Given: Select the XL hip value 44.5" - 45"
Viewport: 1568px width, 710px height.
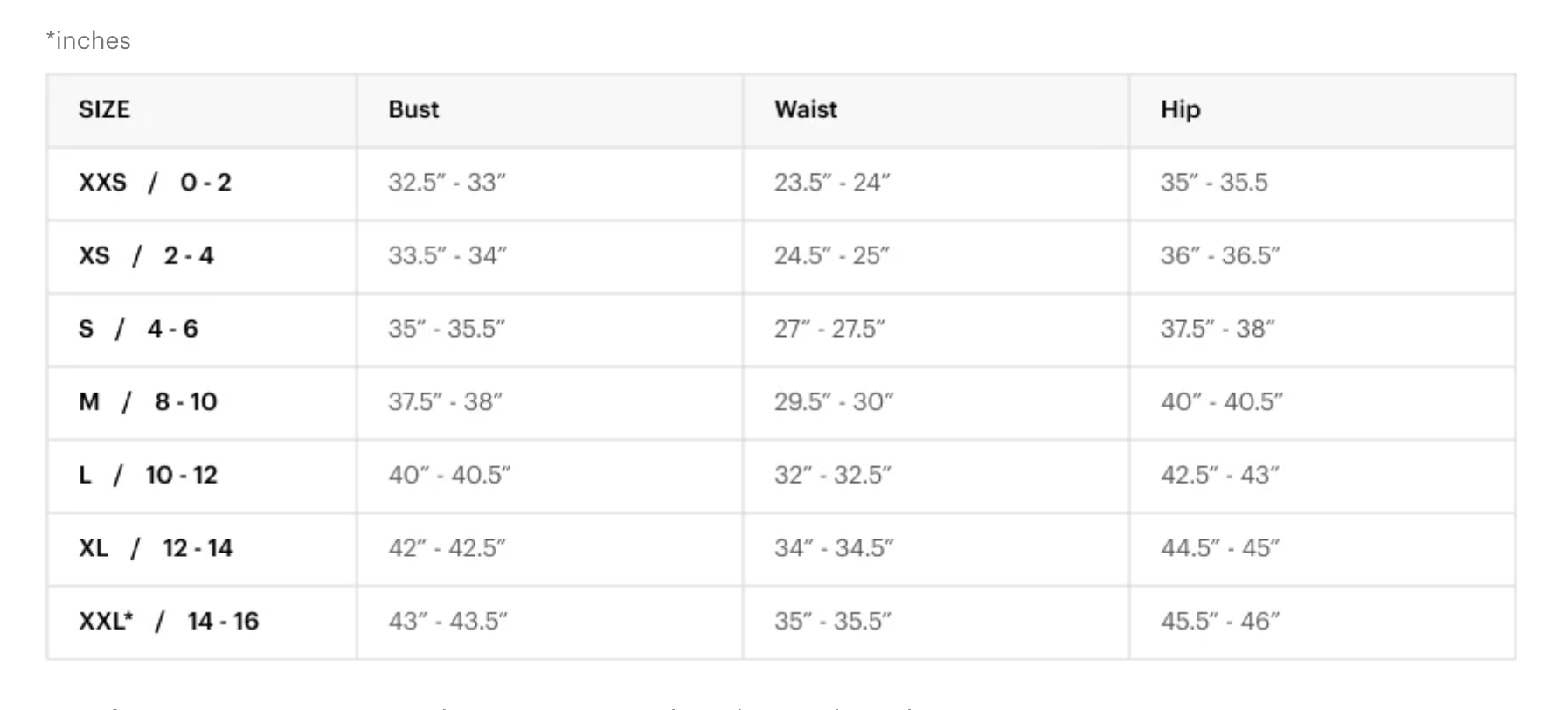Looking at the screenshot, I should [1219, 548].
